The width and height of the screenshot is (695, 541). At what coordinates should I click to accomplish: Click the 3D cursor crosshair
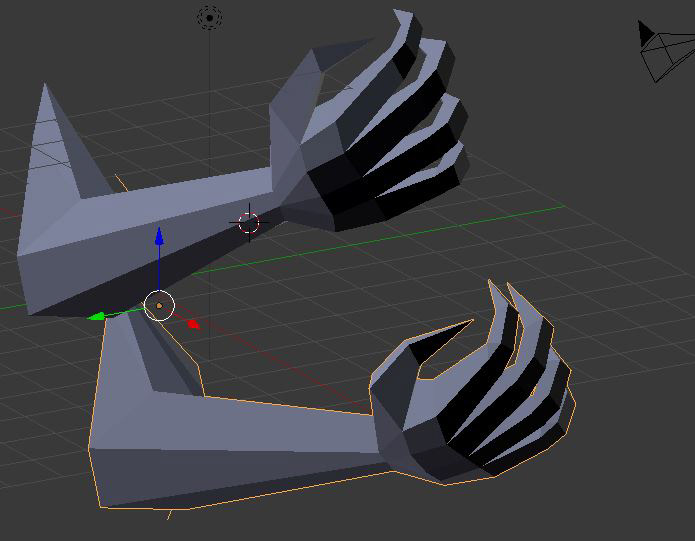click(249, 223)
